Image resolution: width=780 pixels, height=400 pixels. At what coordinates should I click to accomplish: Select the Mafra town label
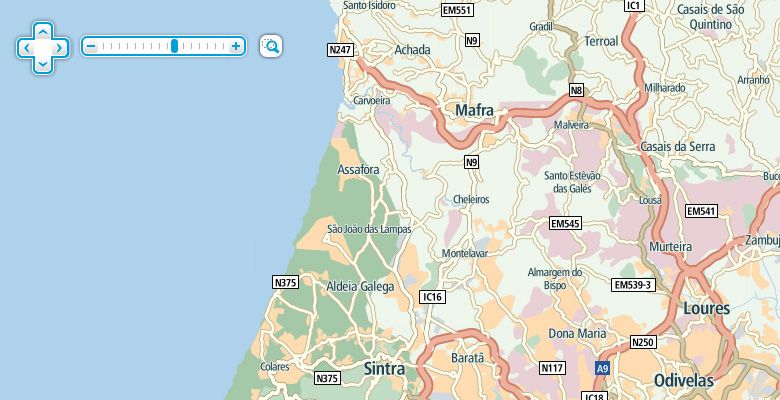[475, 110]
